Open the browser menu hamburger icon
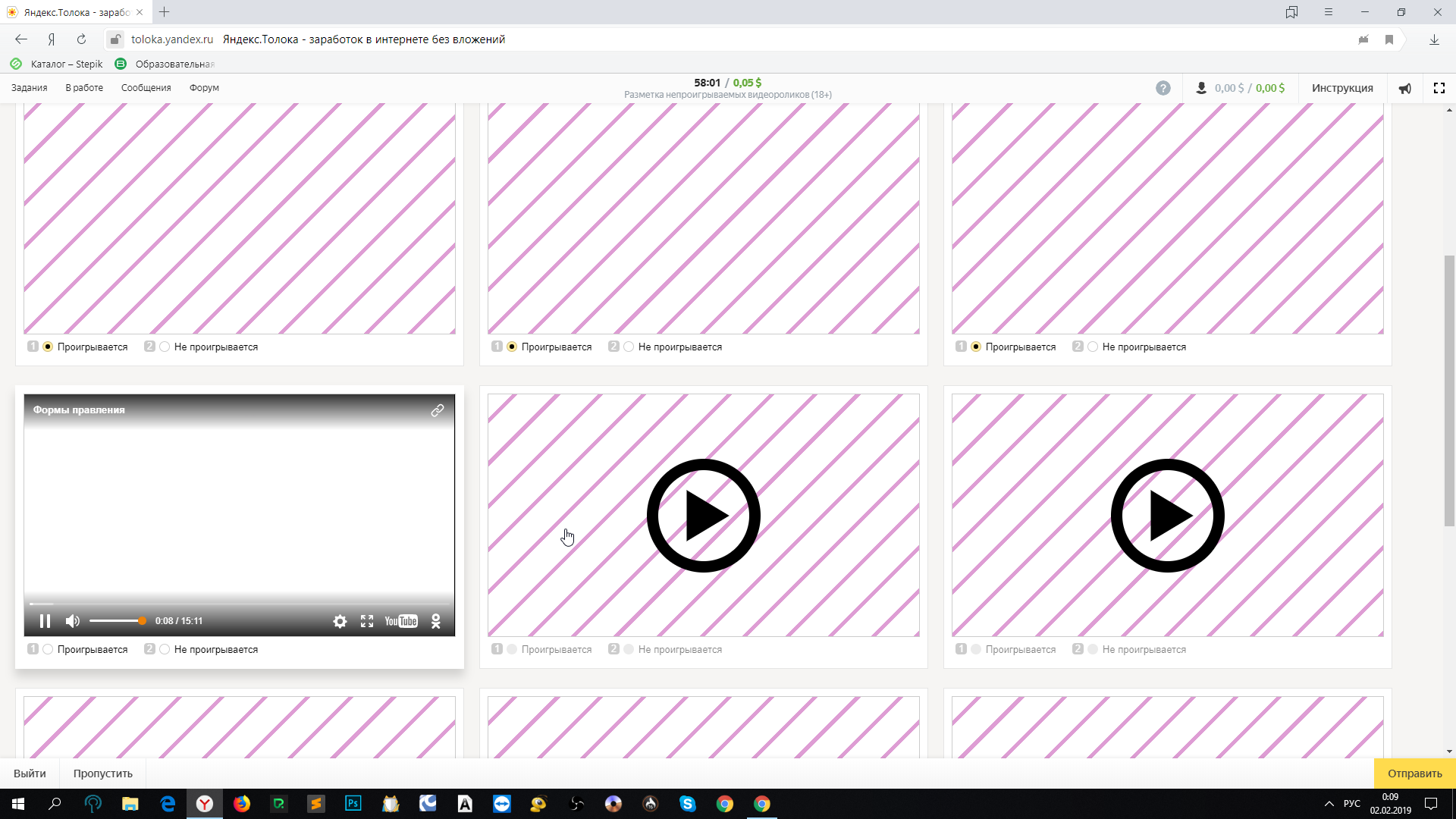Image resolution: width=1456 pixels, height=819 pixels. pyautogui.click(x=1328, y=12)
